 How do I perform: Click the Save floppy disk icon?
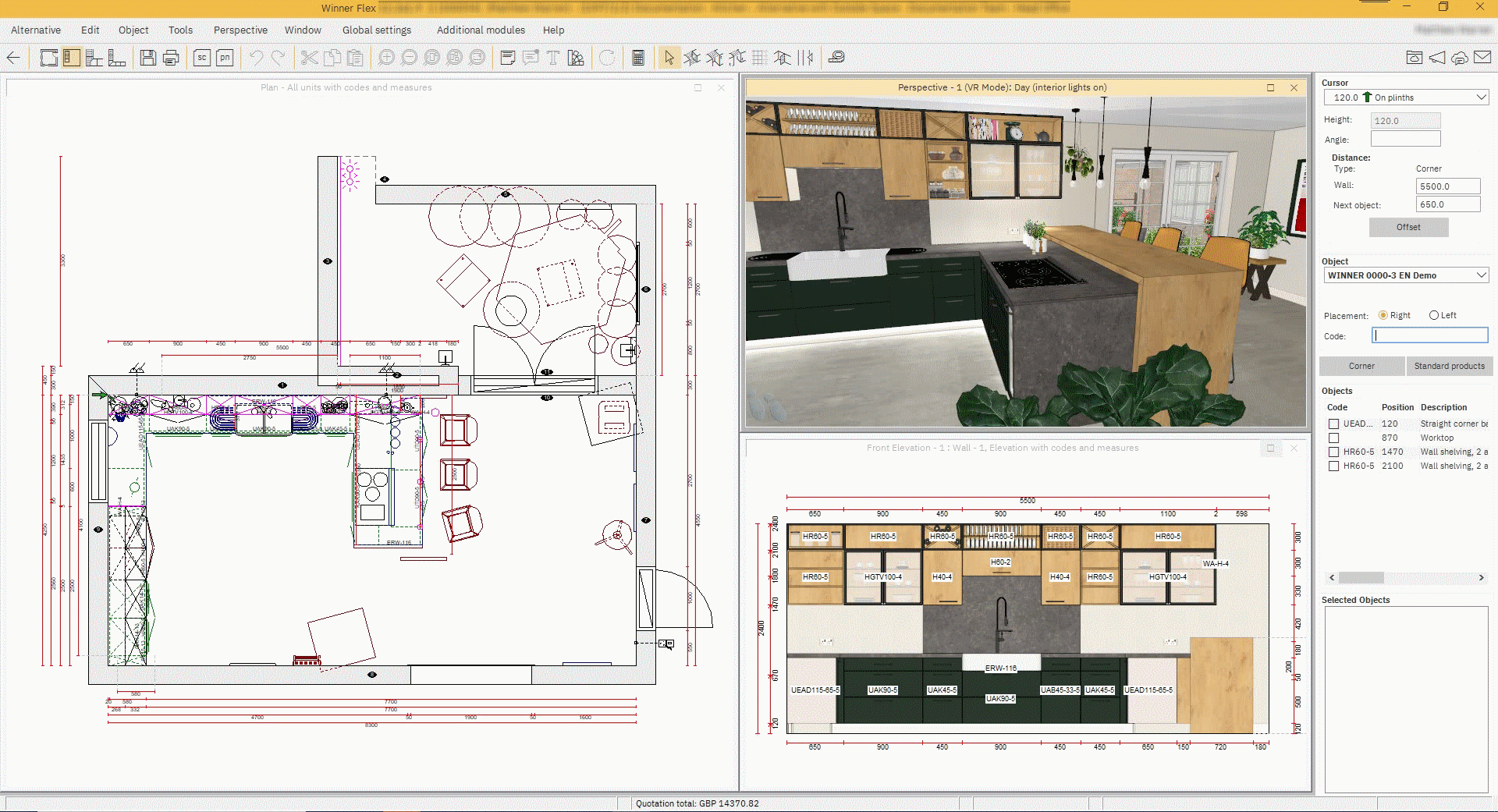148,58
